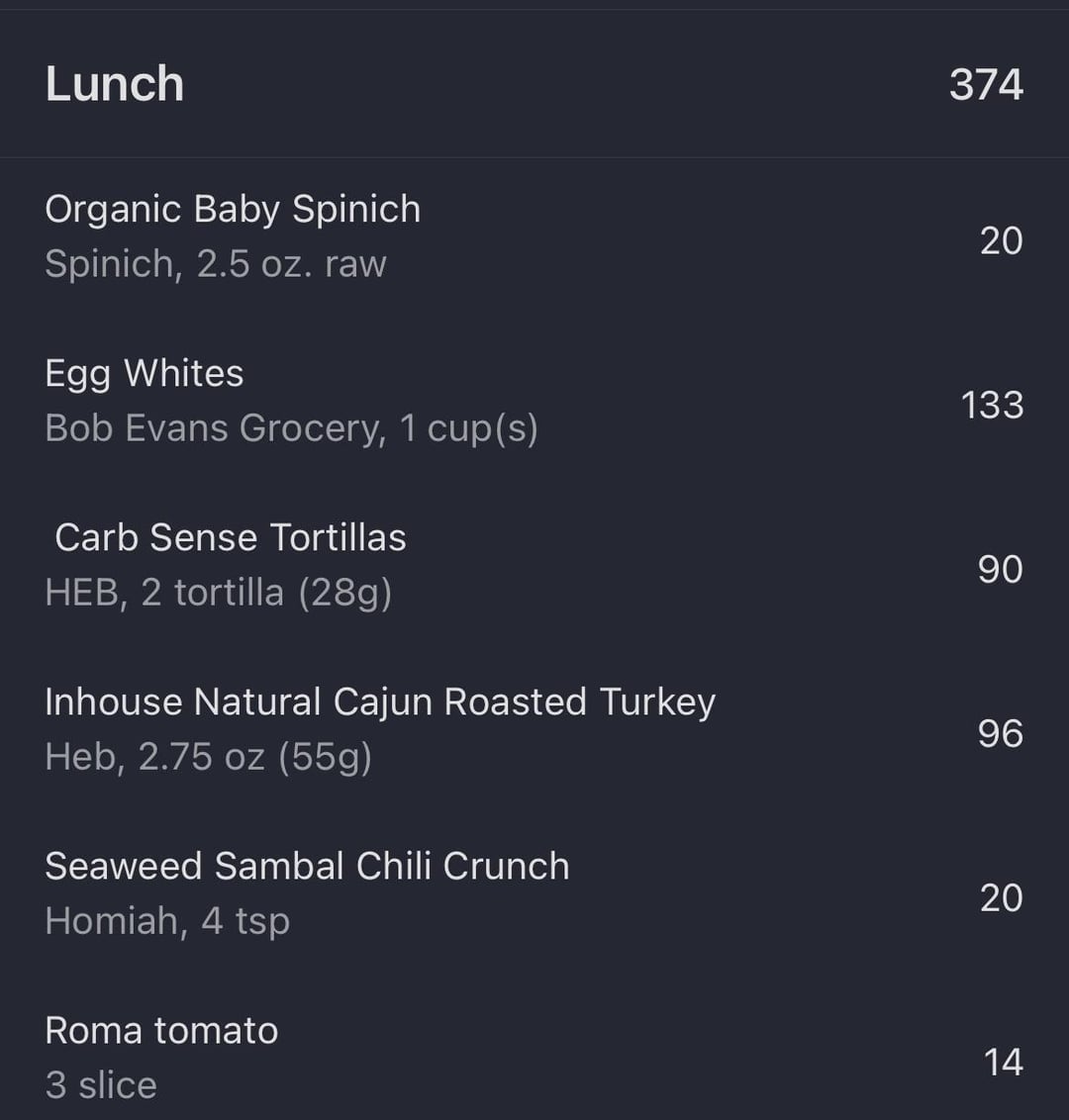Tap the Homiah 4 tsp serving text
Screen dimensions: 1069x1120
click(x=167, y=921)
